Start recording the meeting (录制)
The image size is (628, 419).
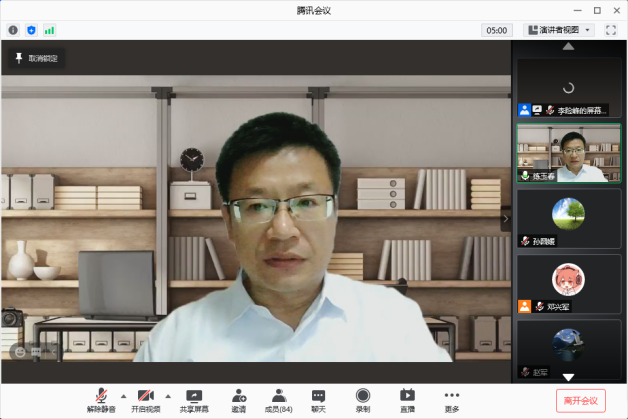[x=362, y=399]
